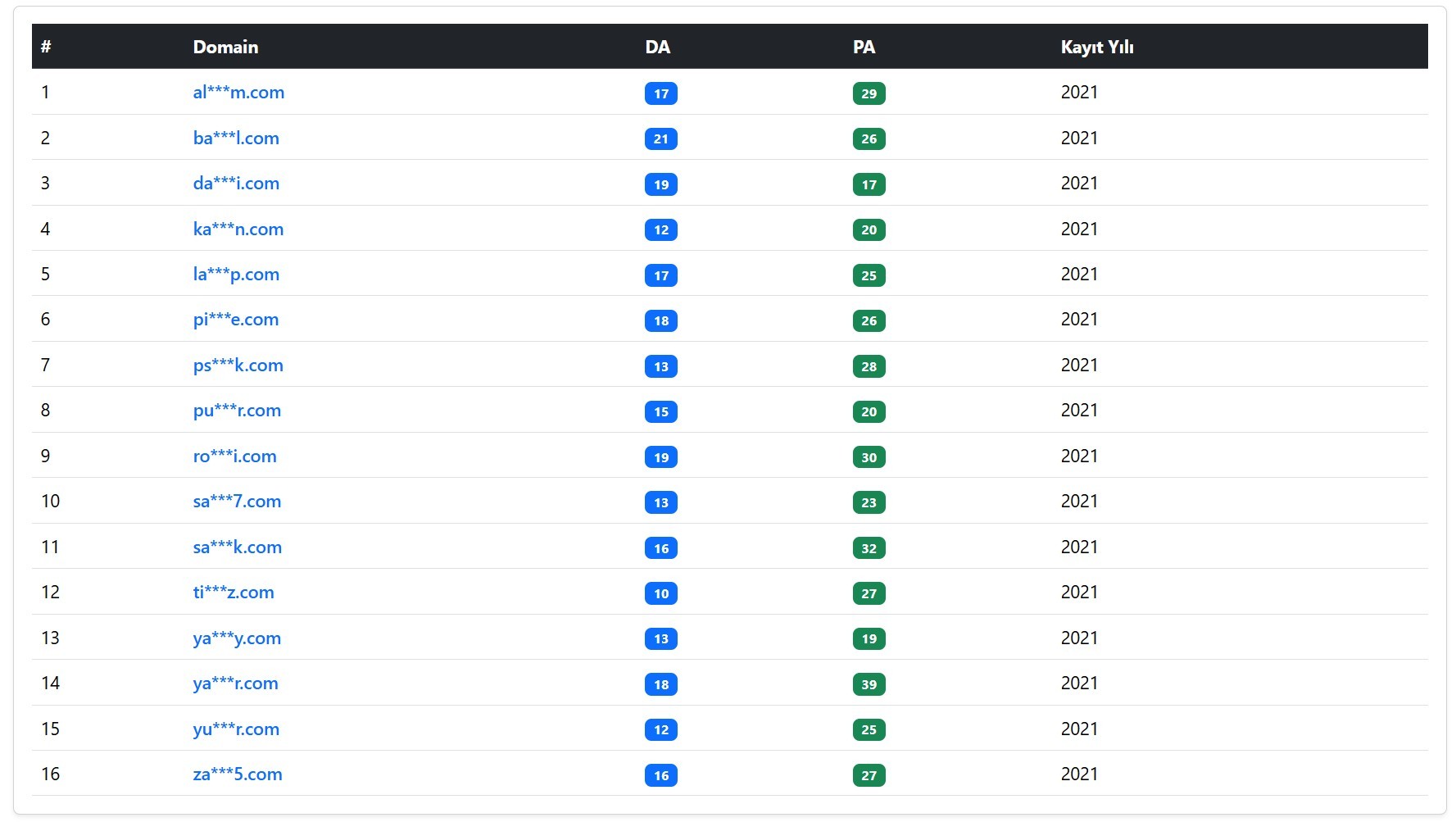
Task: Open the sa***7.com domain link
Action: click(237, 502)
